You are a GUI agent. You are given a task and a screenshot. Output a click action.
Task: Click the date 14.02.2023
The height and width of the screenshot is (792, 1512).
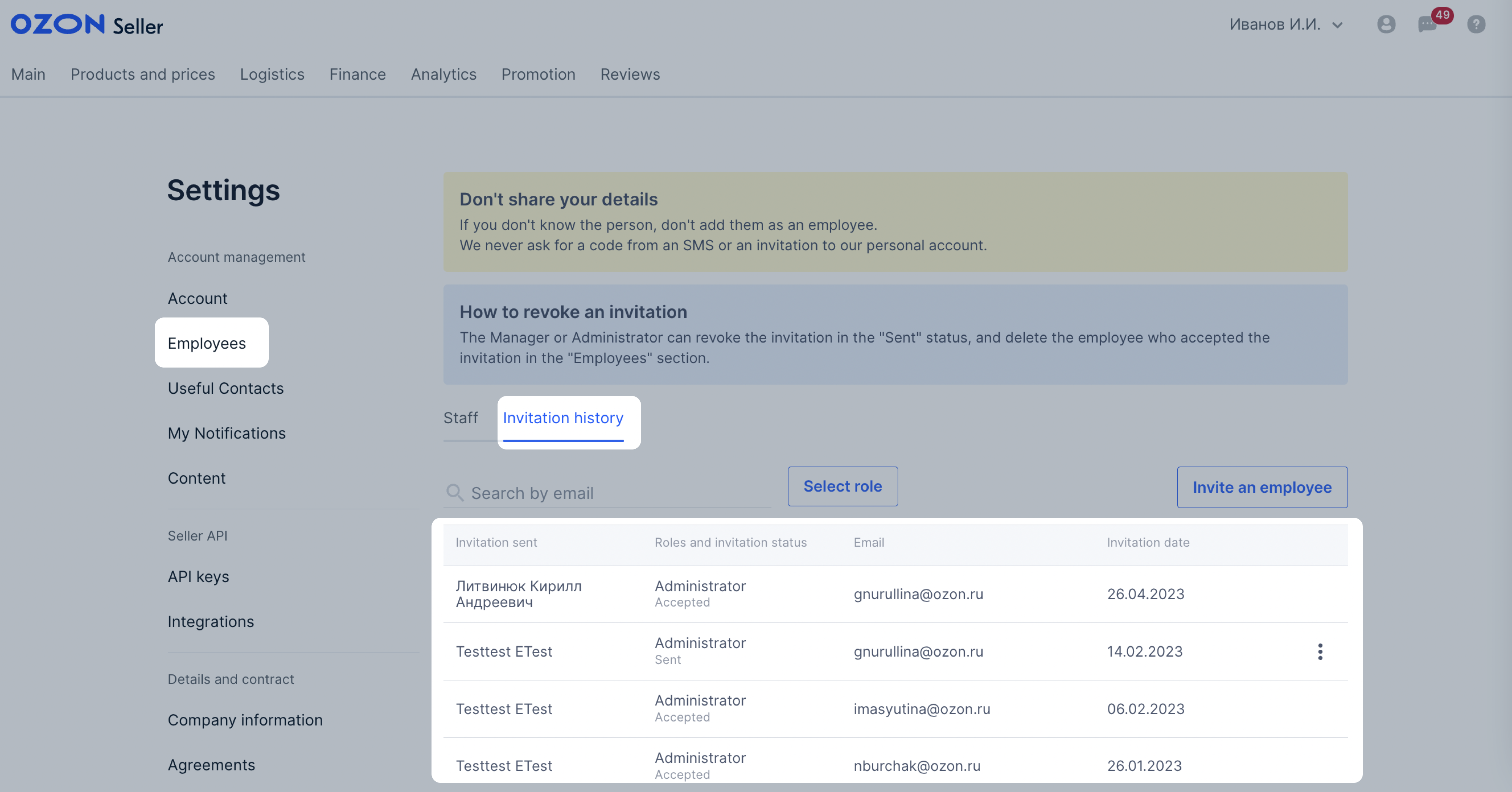[1145, 651]
